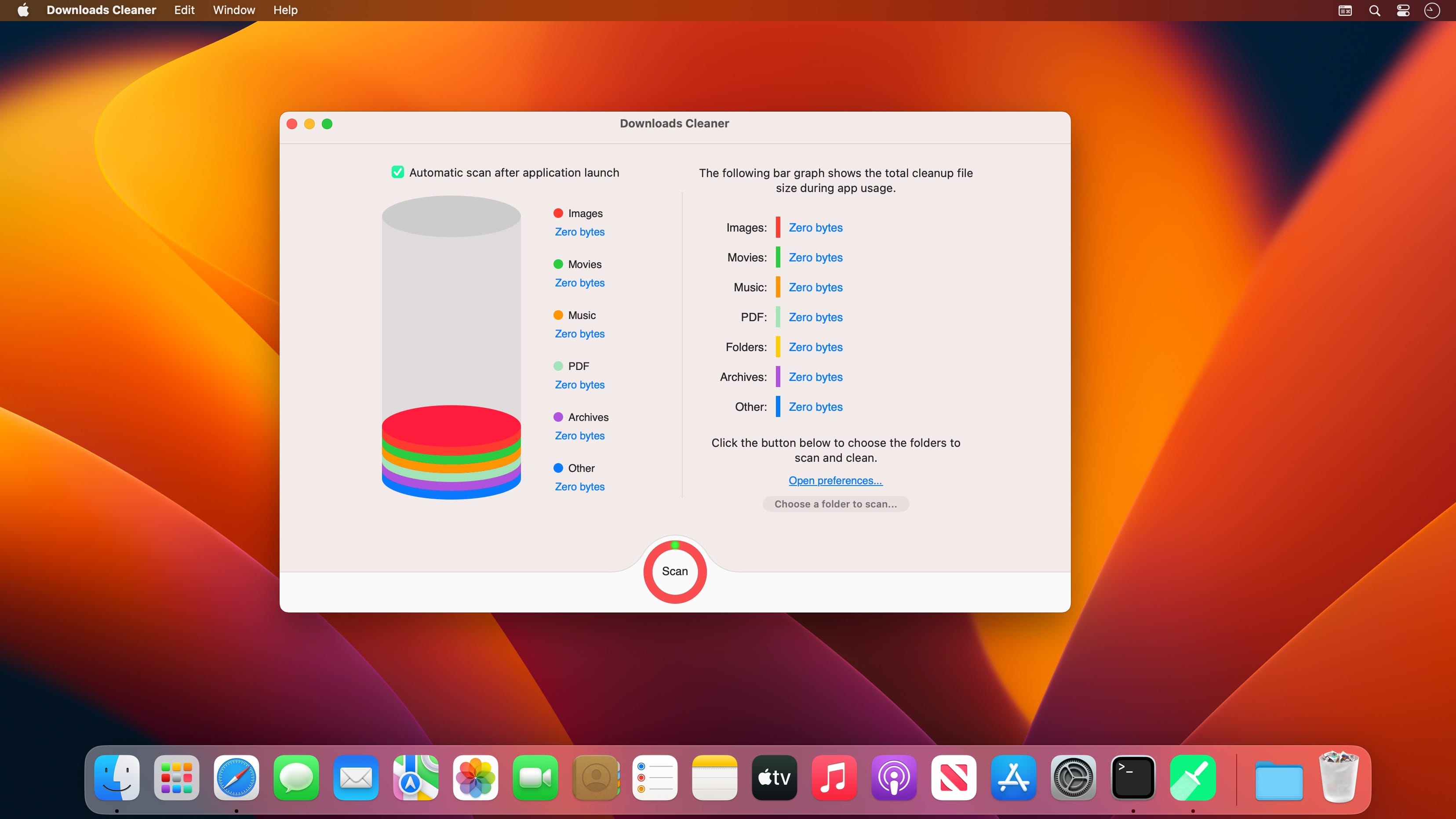Click Zero bytes under Other legend
The height and width of the screenshot is (819, 1456).
click(x=579, y=487)
